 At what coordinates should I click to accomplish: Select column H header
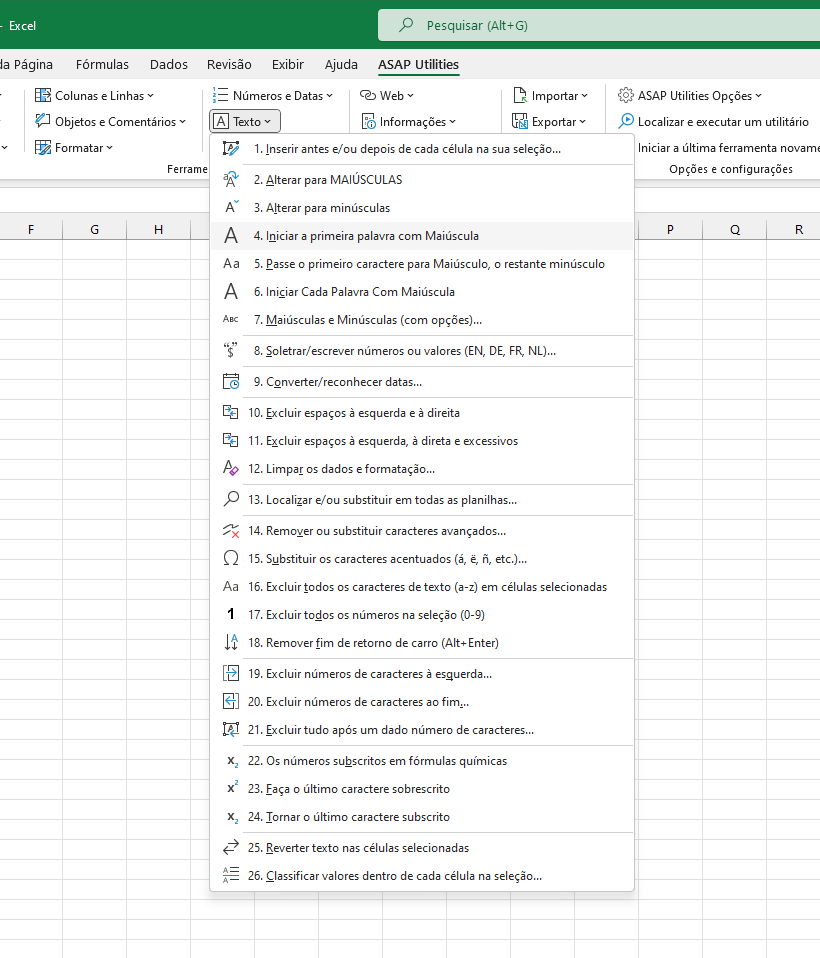159,230
